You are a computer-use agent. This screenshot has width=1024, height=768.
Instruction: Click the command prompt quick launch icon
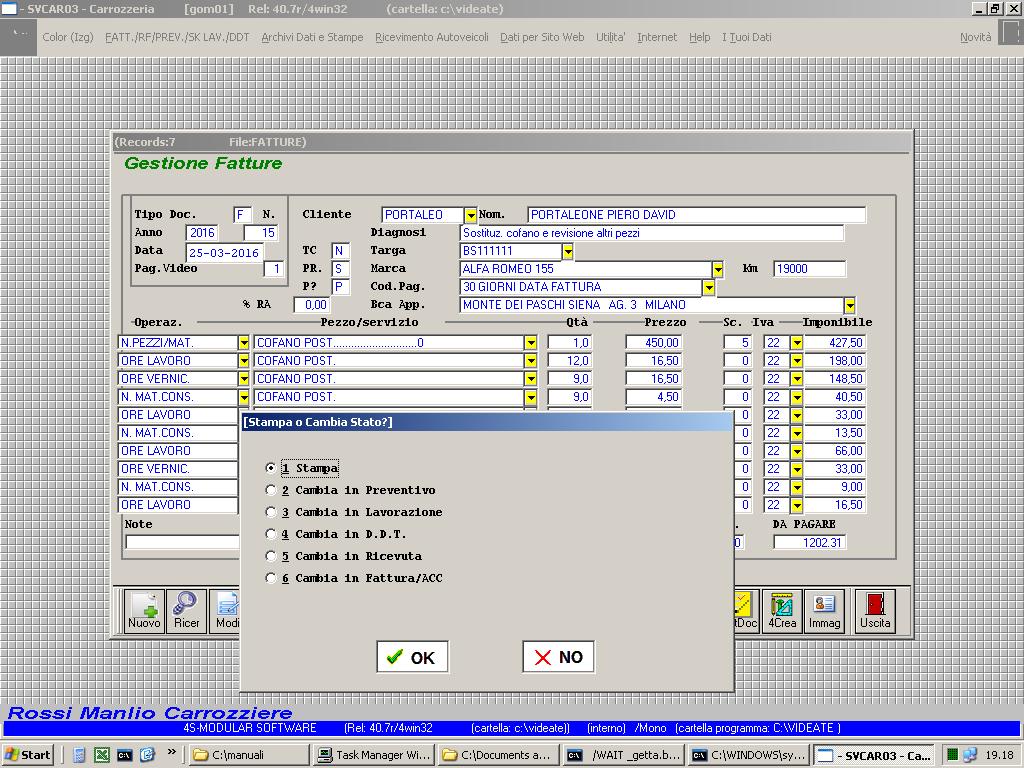[124, 755]
